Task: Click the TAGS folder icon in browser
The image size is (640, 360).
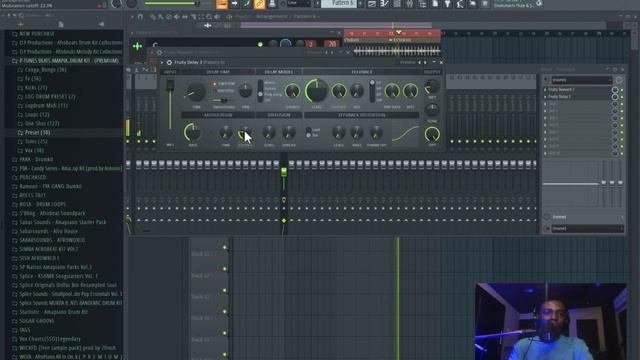Action: point(15,330)
